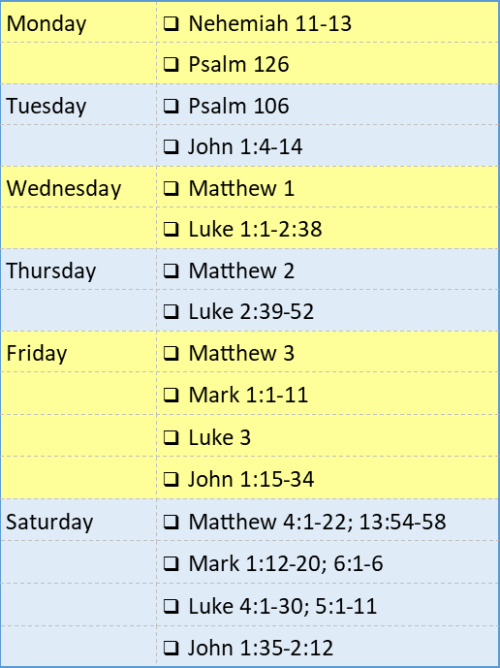Tick the Psalm 126 checkbox
Viewport: 500px width, 668px height.
[171, 64]
